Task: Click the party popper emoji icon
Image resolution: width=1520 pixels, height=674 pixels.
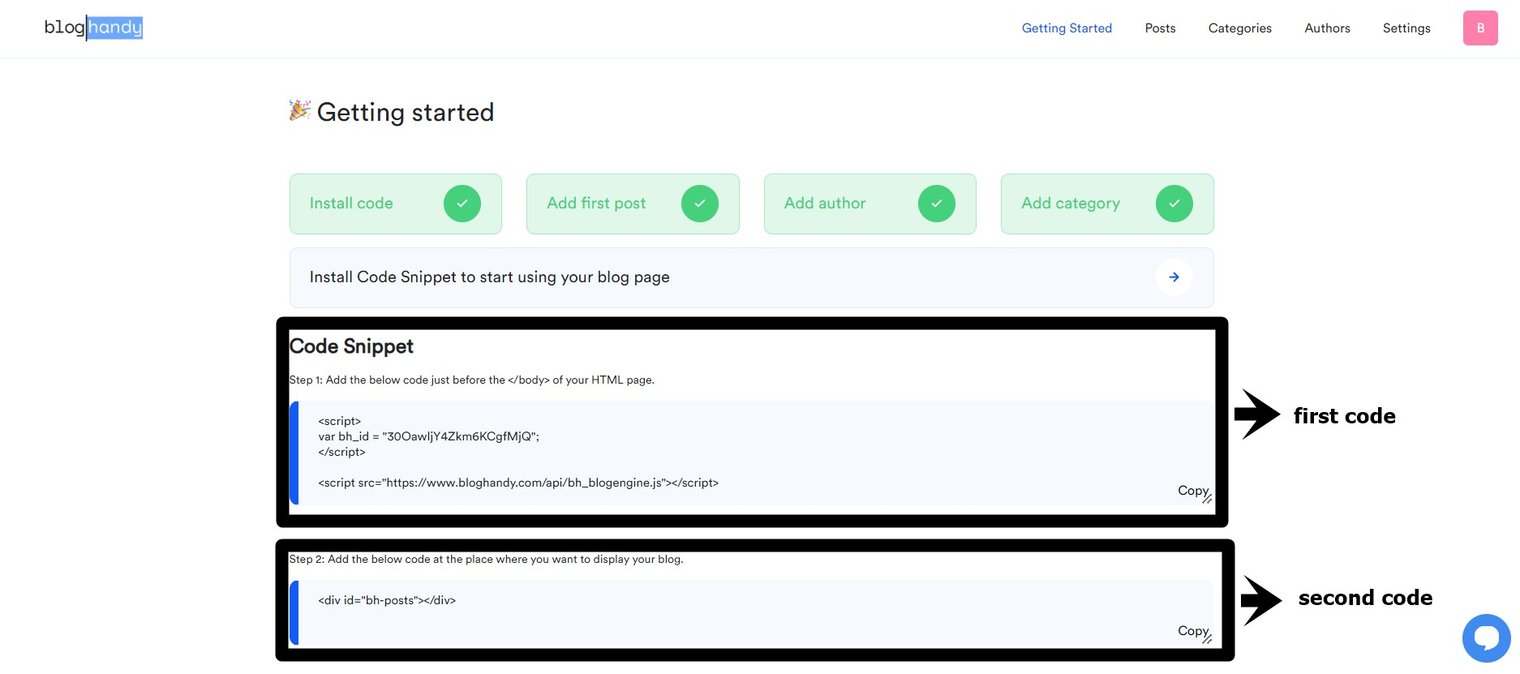Action: click(x=300, y=110)
